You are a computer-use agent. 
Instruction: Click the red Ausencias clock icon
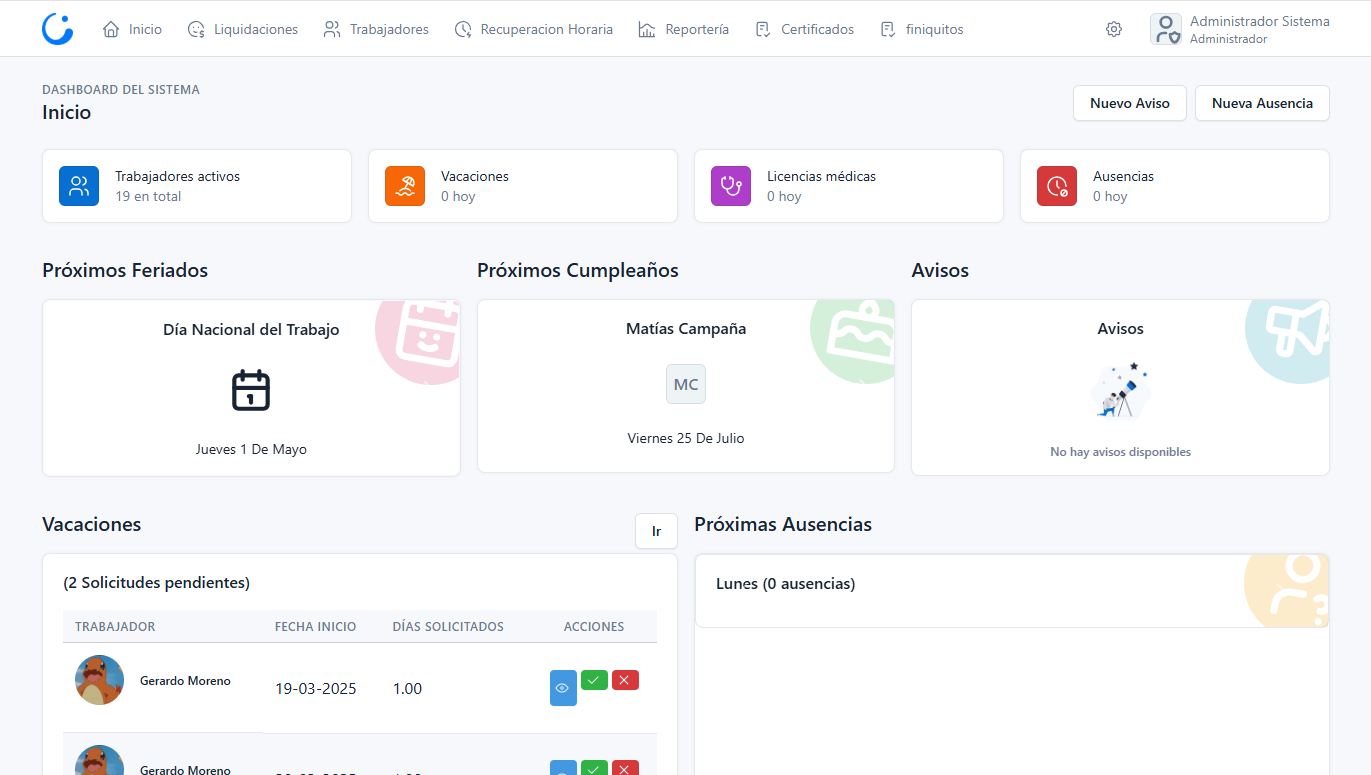pyautogui.click(x=1057, y=186)
